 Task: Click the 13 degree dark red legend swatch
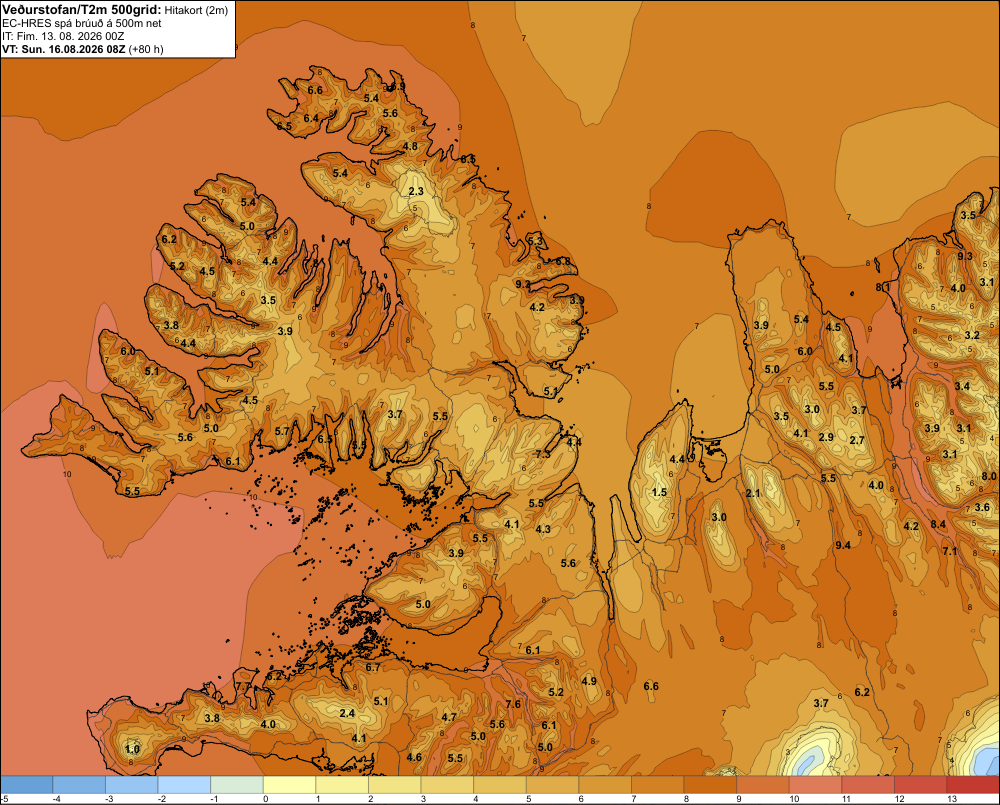pyautogui.click(x=973, y=784)
